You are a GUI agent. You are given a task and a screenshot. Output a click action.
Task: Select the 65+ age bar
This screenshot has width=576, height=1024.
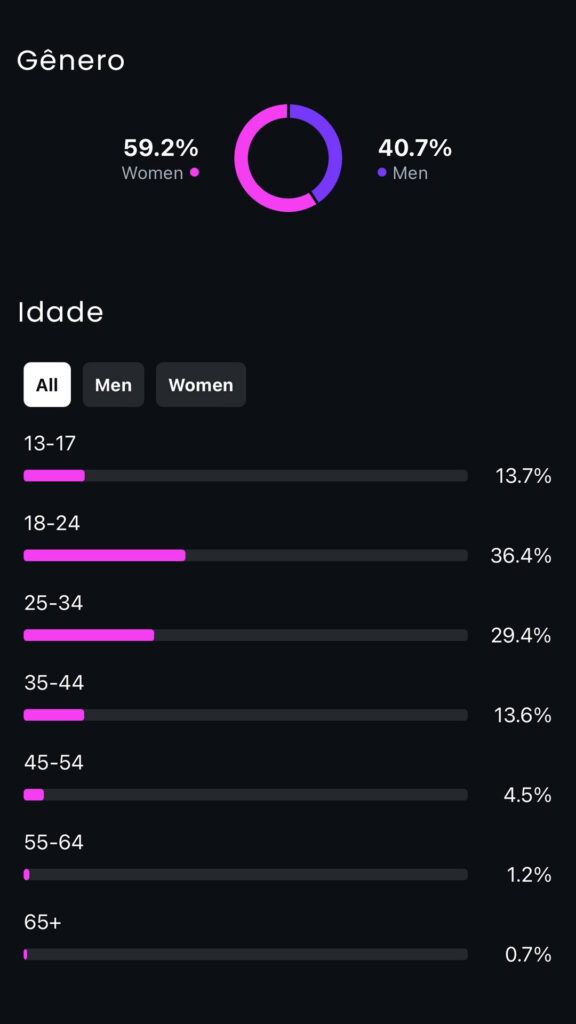[x=246, y=954]
